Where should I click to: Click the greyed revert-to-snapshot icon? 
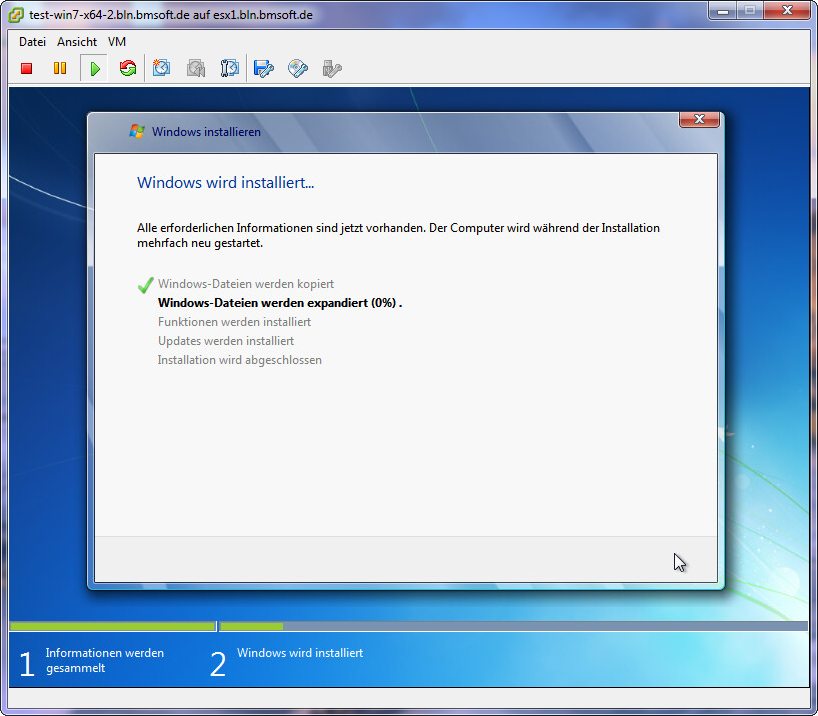coord(196,68)
